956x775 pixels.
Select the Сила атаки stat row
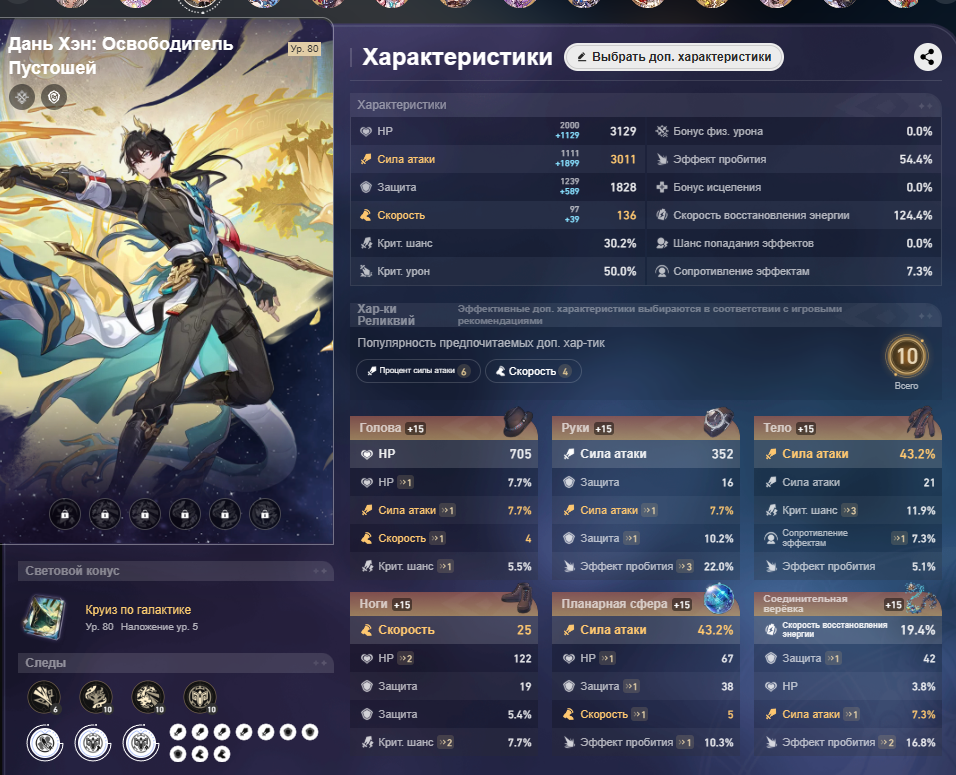coord(498,159)
